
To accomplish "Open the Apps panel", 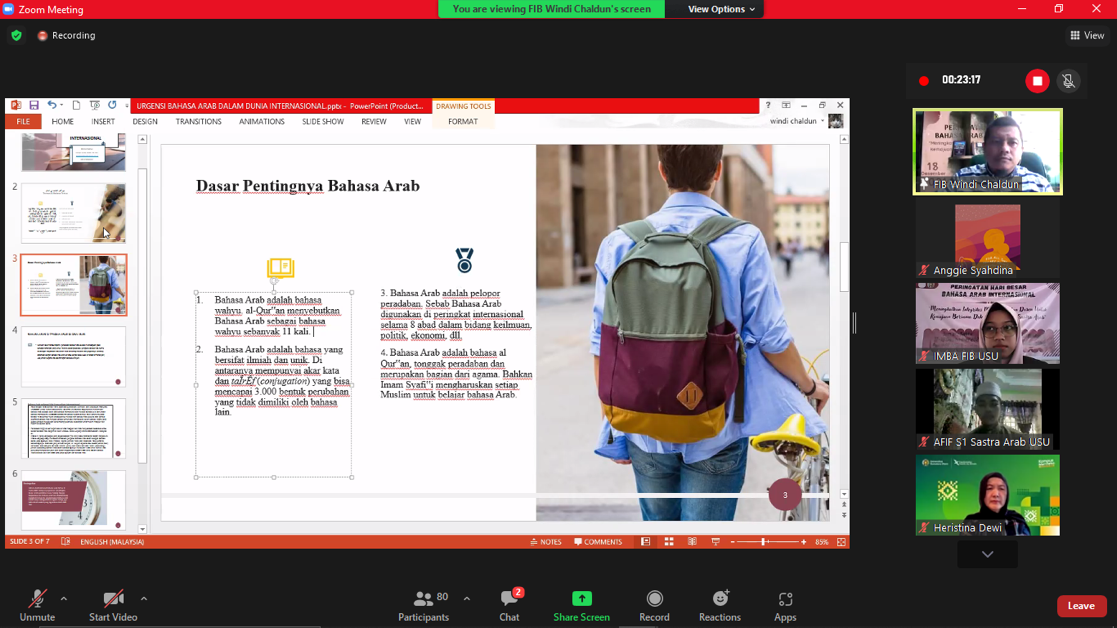I will pos(785,604).
